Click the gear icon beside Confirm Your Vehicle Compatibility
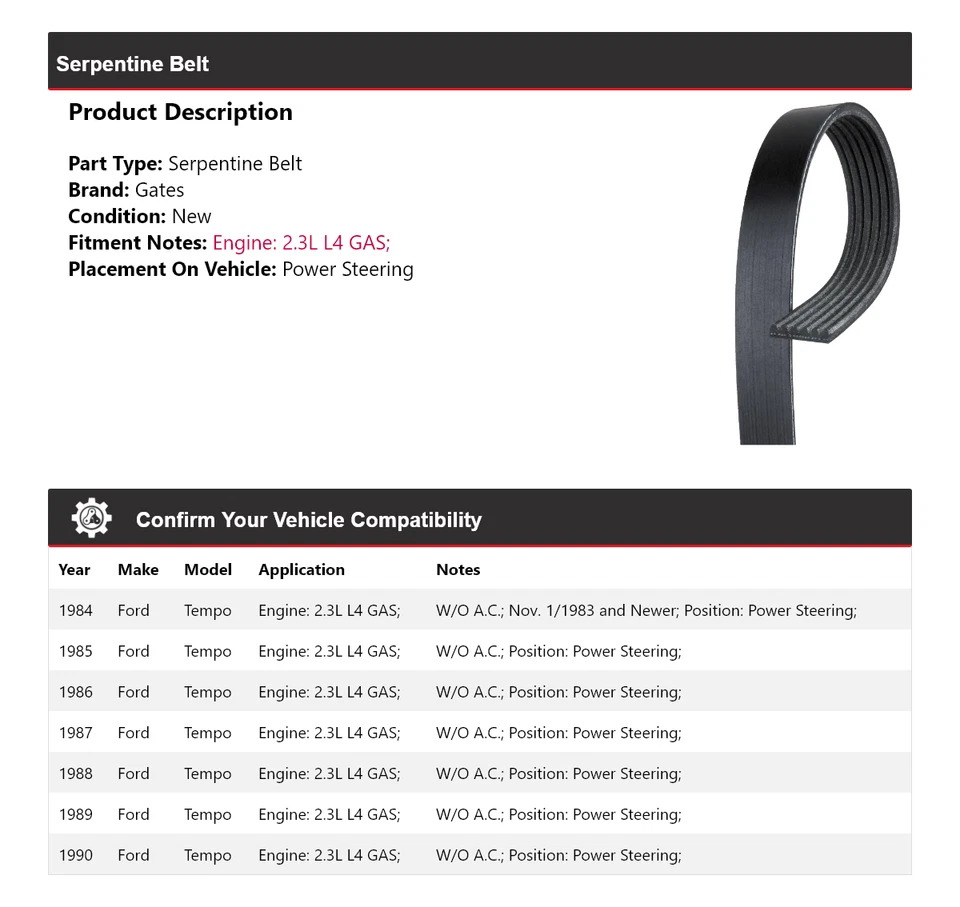Image resolution: width=960 pixels, height=907 pixels. click(x=91, y=518)
